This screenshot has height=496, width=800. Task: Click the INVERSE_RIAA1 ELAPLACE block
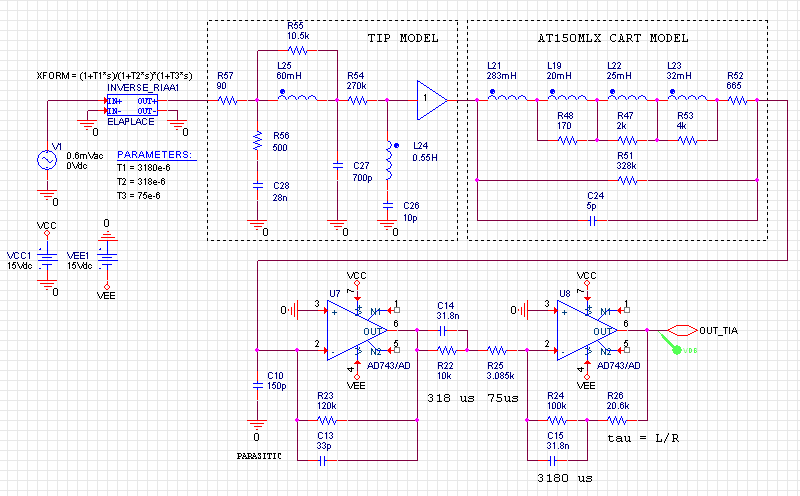pyautogui.click(x=132, y=105)
